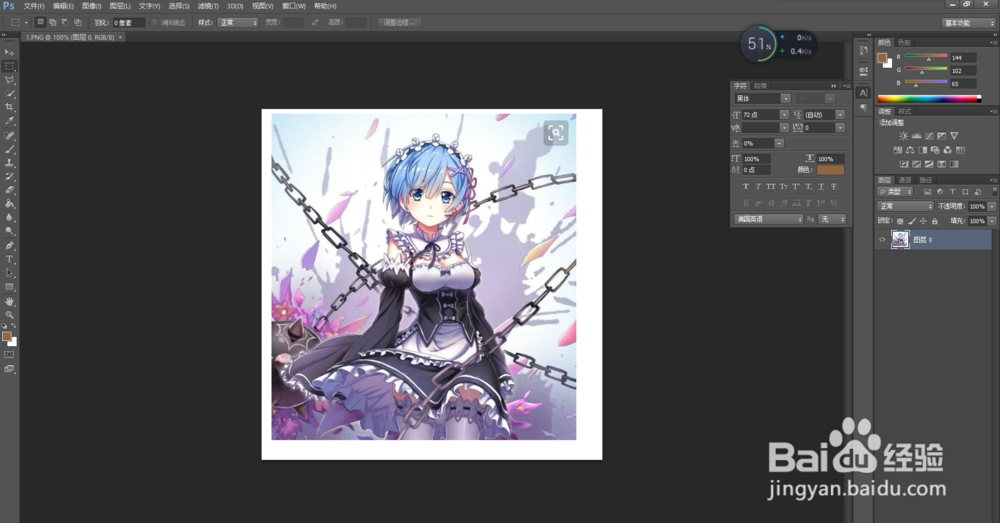Select the History Brush tool
This screenshot has width=1000, height=523.
9,177
